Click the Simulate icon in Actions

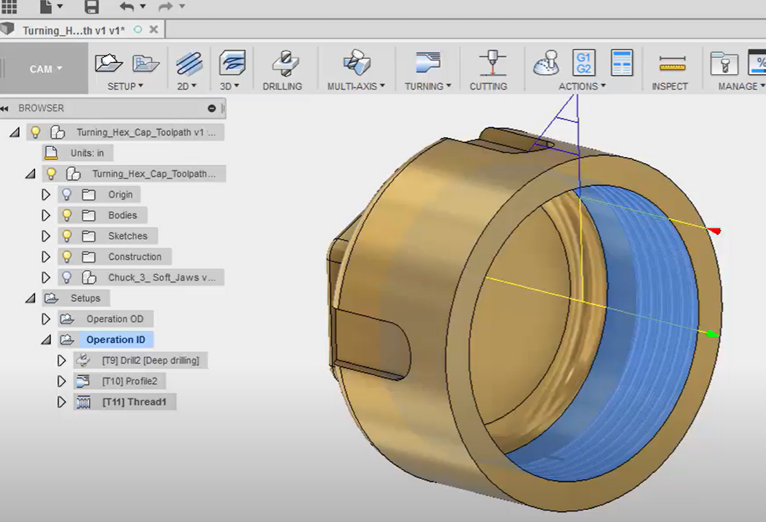[x=546, y=63]
